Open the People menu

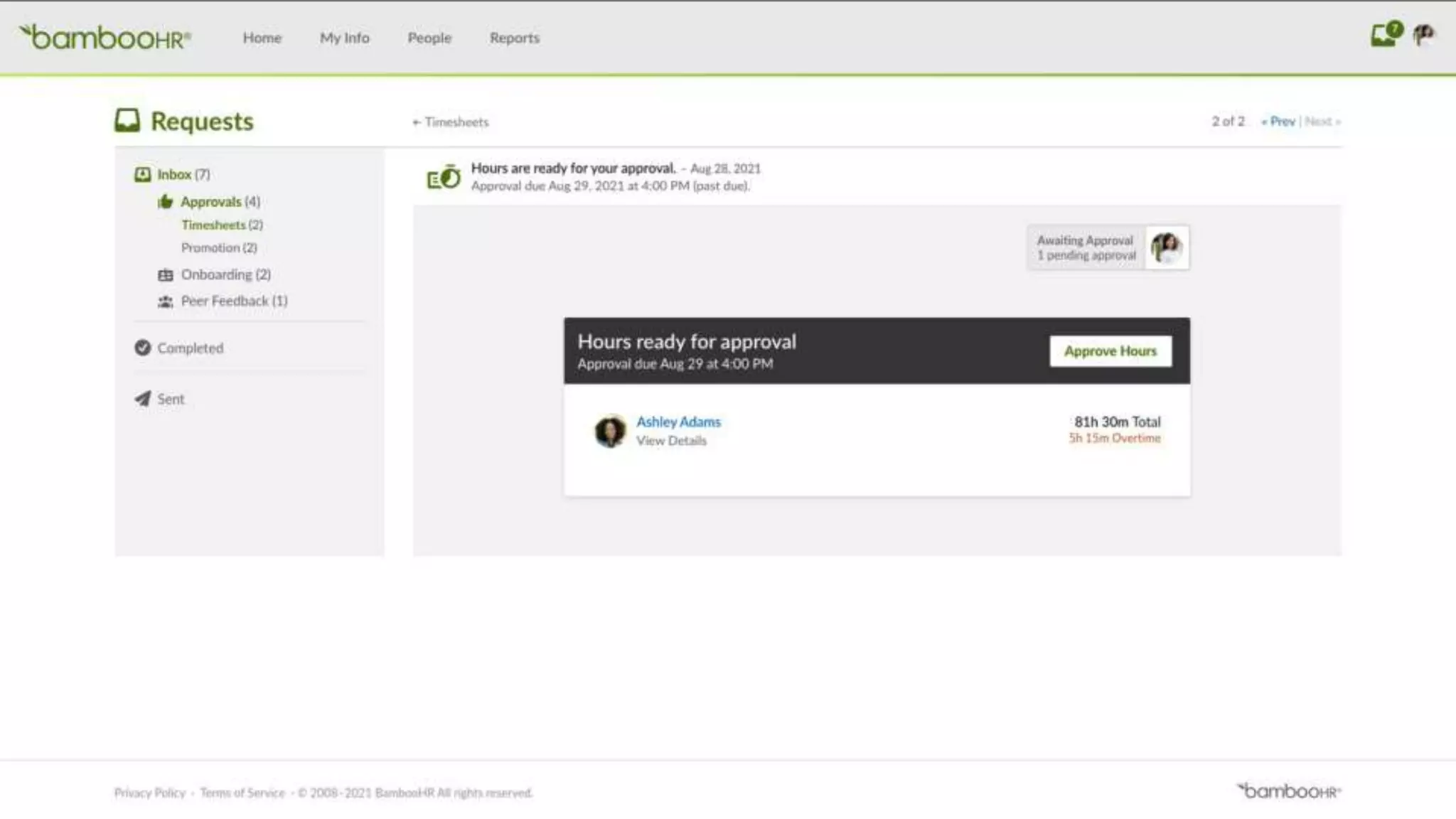pyautogui.click(x=429, y=38)
